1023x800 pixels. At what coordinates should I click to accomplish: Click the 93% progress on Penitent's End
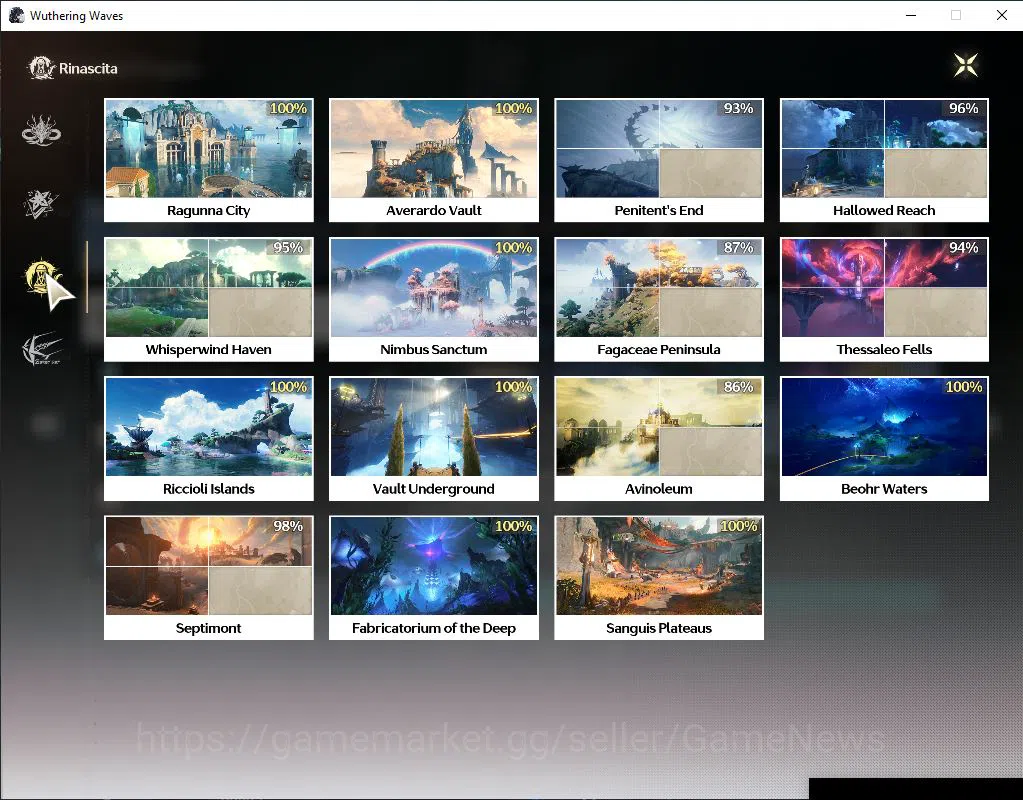739,108
